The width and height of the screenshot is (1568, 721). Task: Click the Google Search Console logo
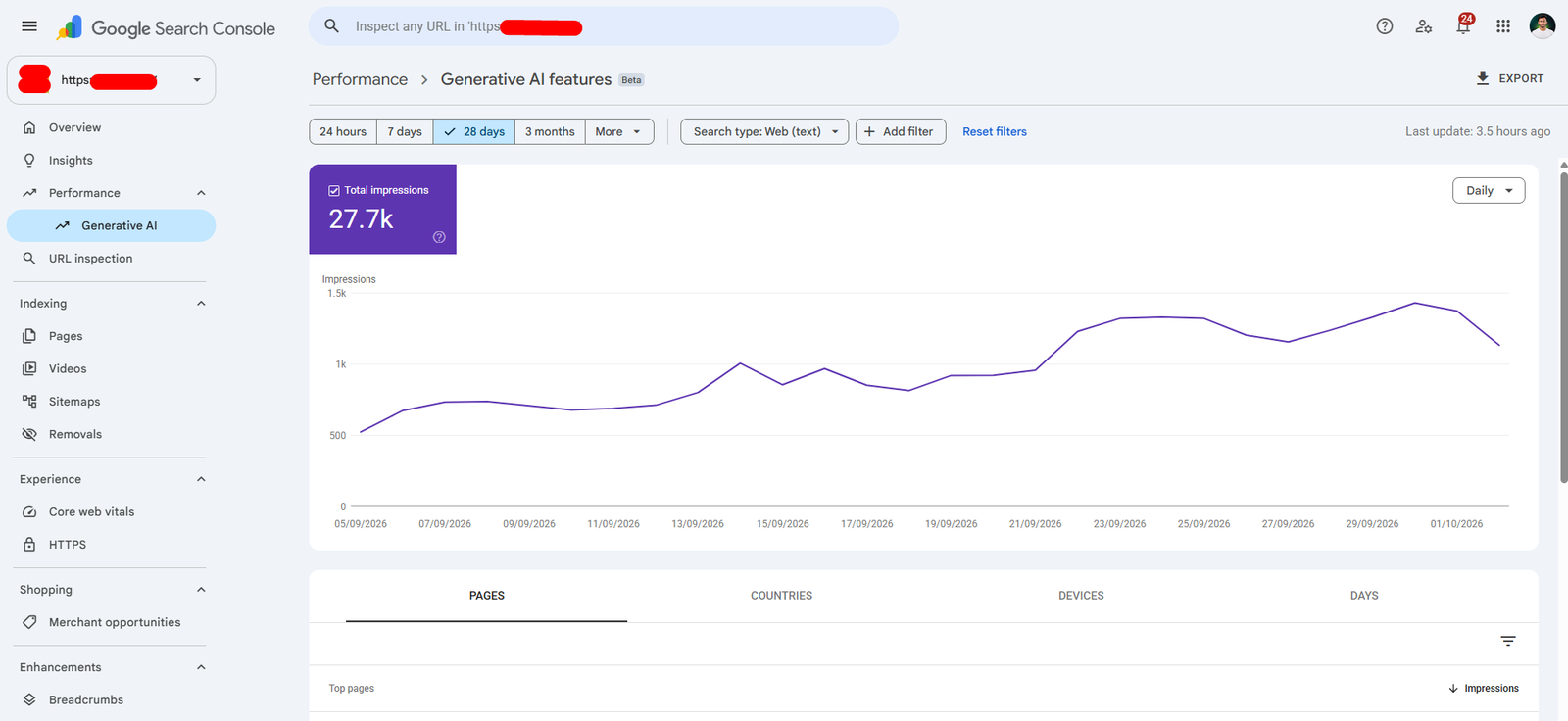tap(166, 27)
